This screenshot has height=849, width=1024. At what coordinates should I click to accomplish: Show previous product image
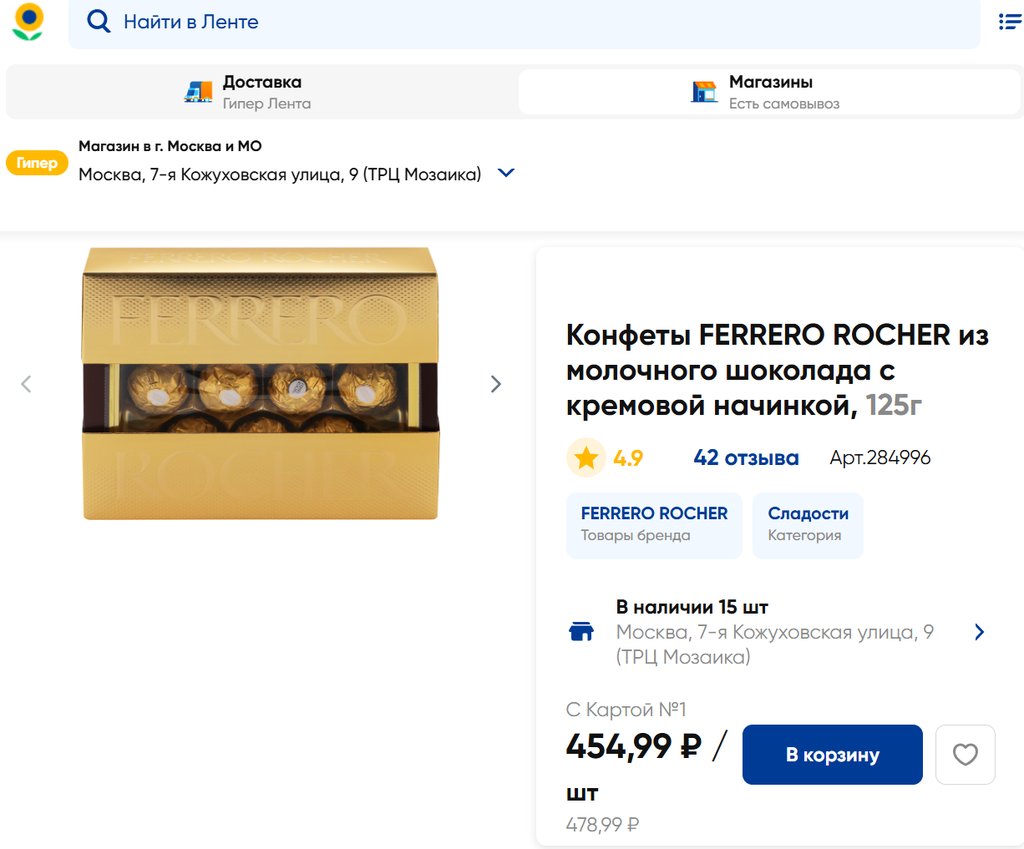coord(27,384)
